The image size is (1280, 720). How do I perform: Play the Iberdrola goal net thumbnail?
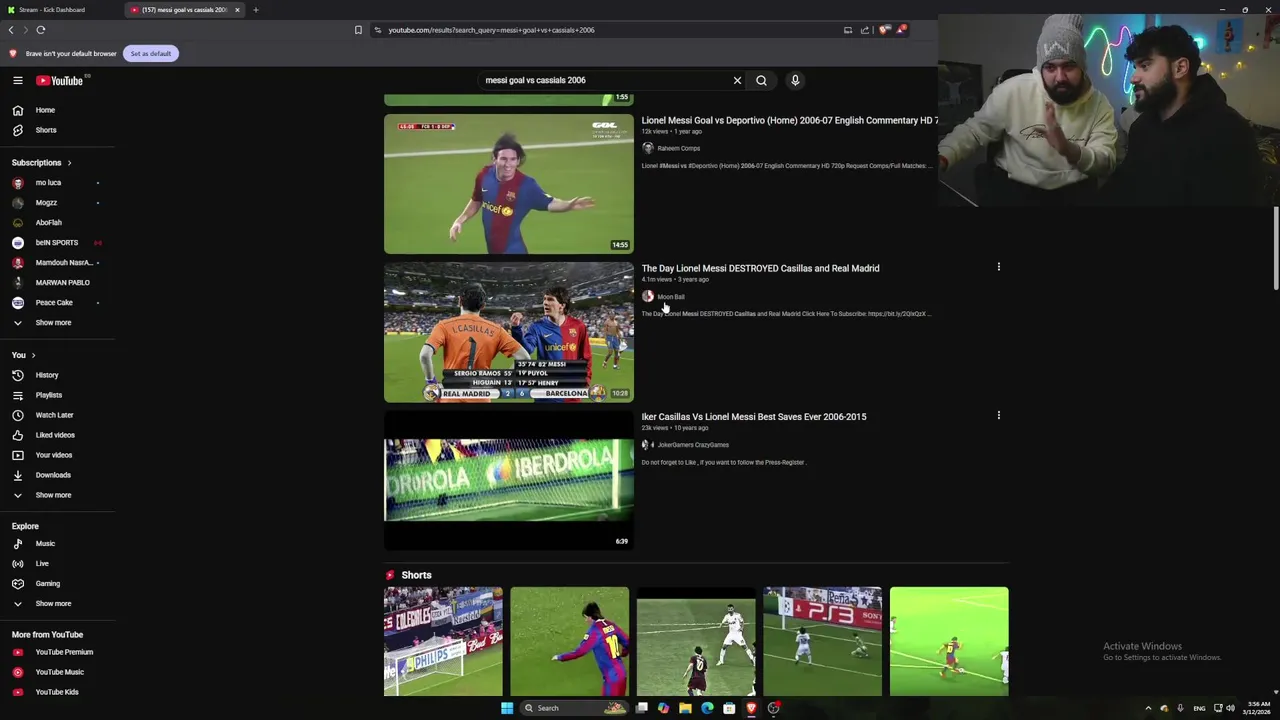(x=509, y=480)
